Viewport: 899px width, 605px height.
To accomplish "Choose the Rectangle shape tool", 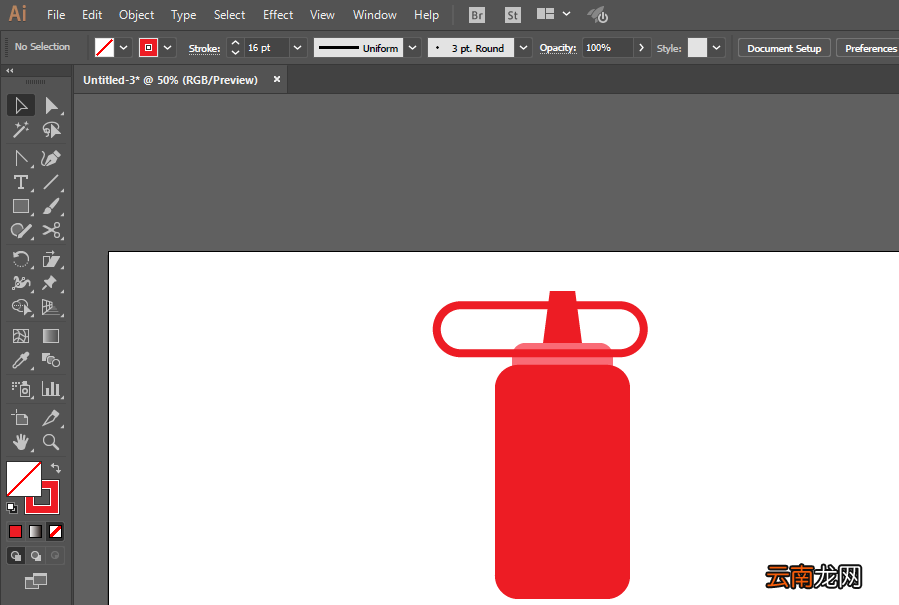I will 21,206.
